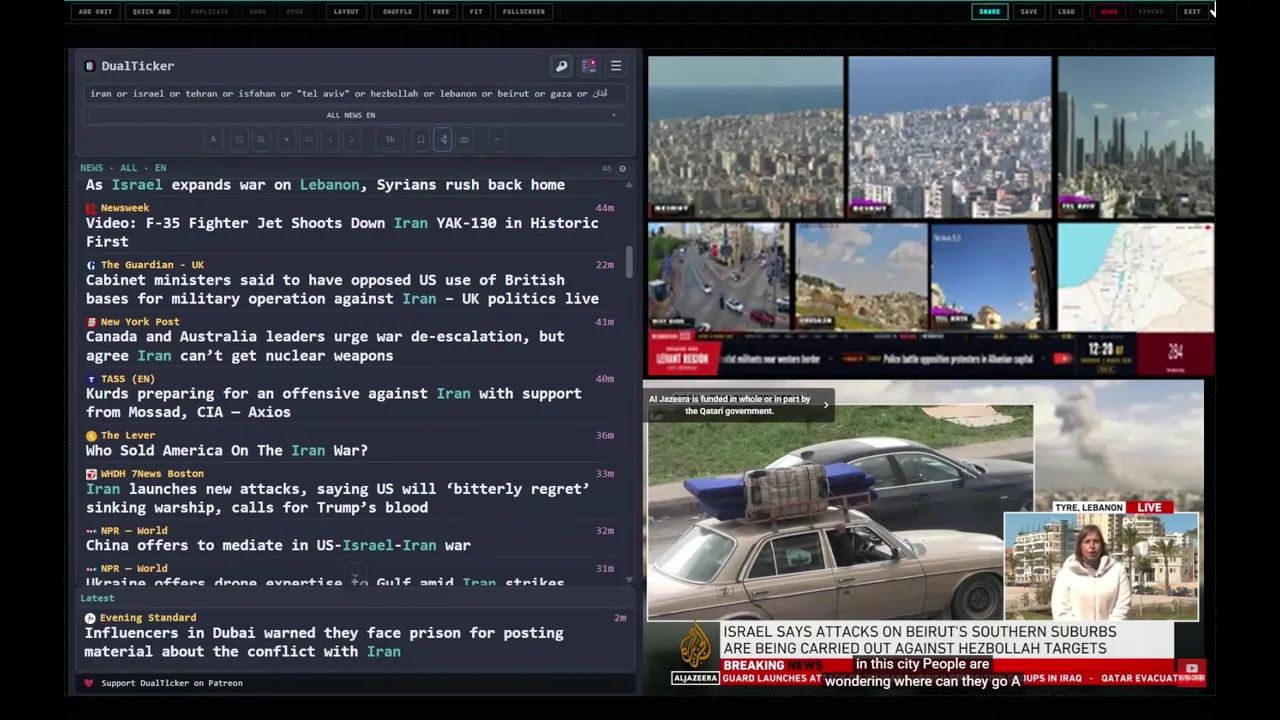1280x720 pixels.
Task: Click the heart icon next to Patreon
Action: pyautogui.click(x=88, y=683)
